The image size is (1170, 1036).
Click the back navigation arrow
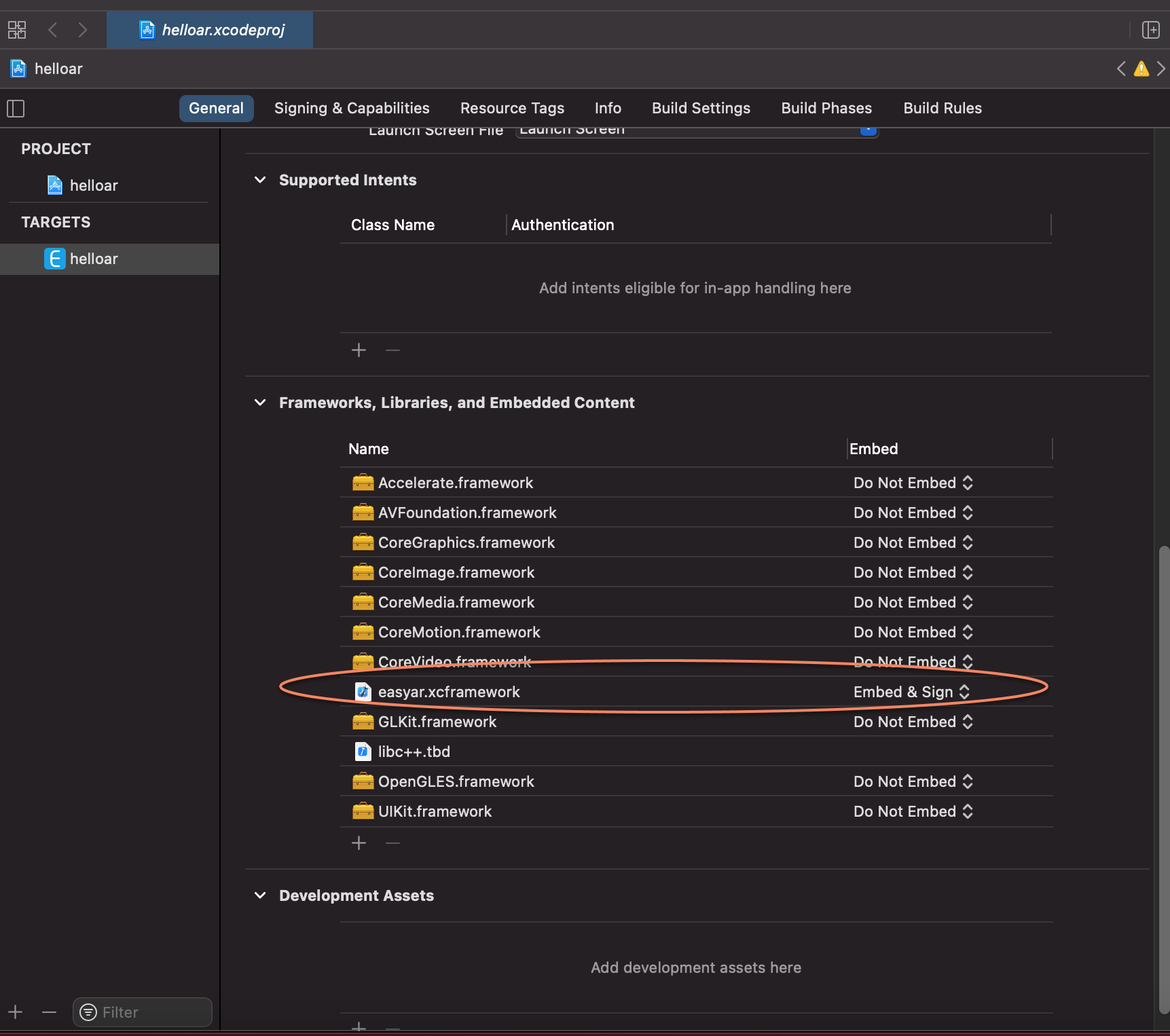pos(52,30)
